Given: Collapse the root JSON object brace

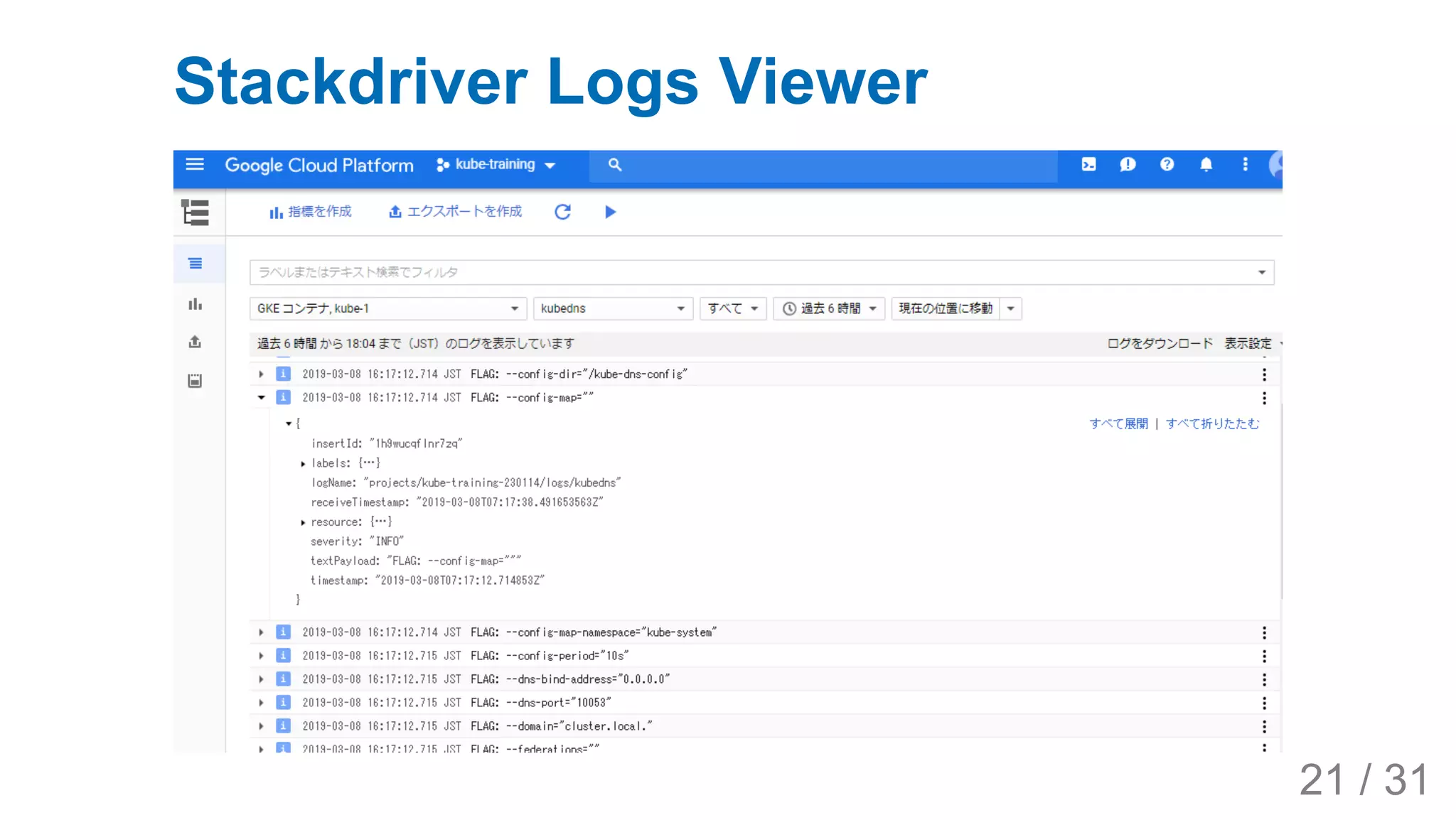Looking at the screenshot, I should tap(289, 424).
